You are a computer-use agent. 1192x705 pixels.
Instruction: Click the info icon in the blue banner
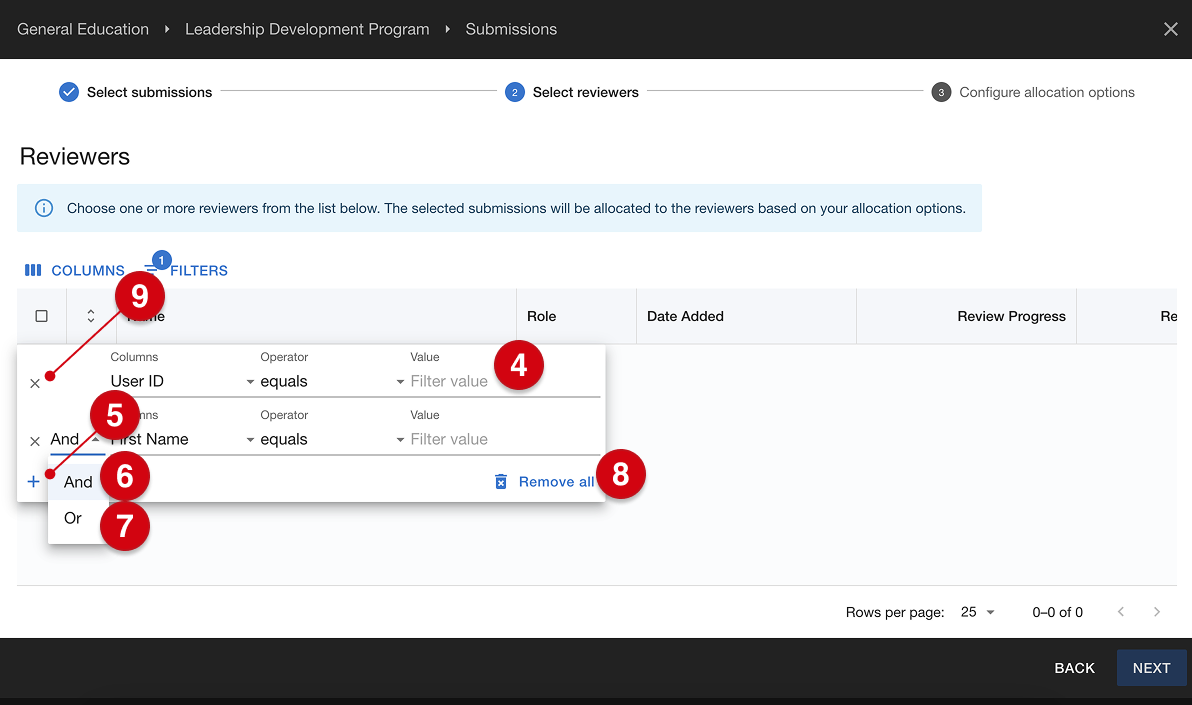point(44,208)
